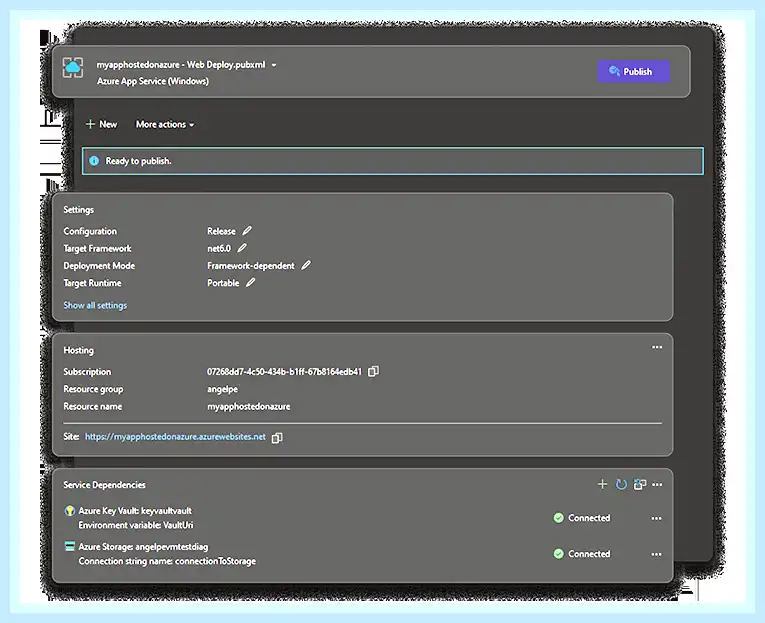Click the 'Portable' runtime value
This screenshot has width=765, height=623.
click(x=223, y=283)
